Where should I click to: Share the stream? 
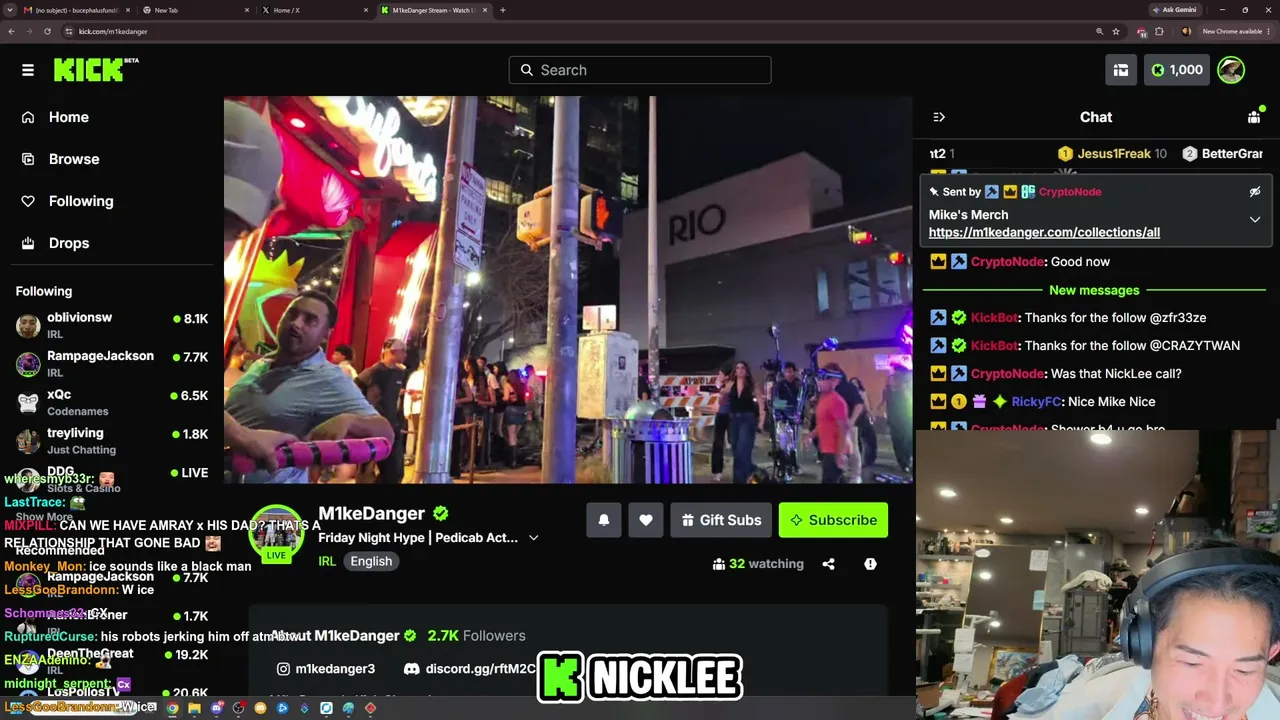click(x=828, y=564)
